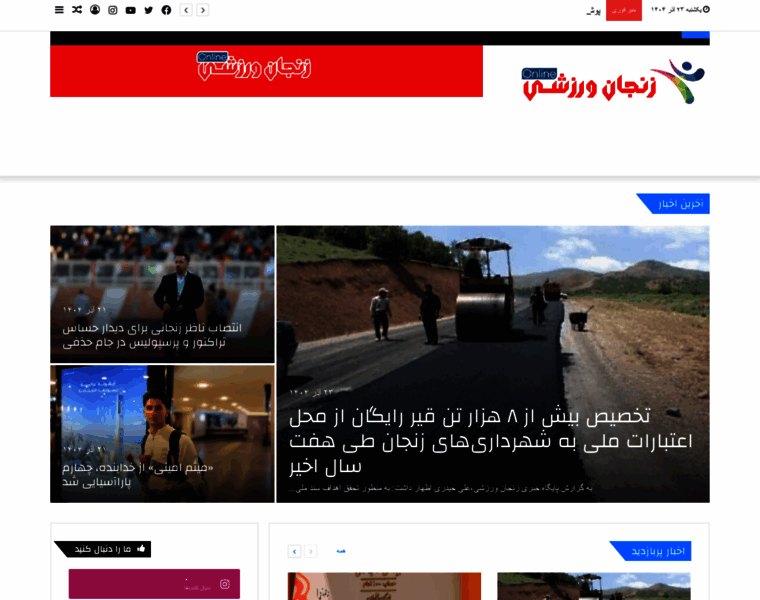This screenshot has height=600, width=760.
Task: Visit the Instagram icon in top bar
Action: point(112,10)
